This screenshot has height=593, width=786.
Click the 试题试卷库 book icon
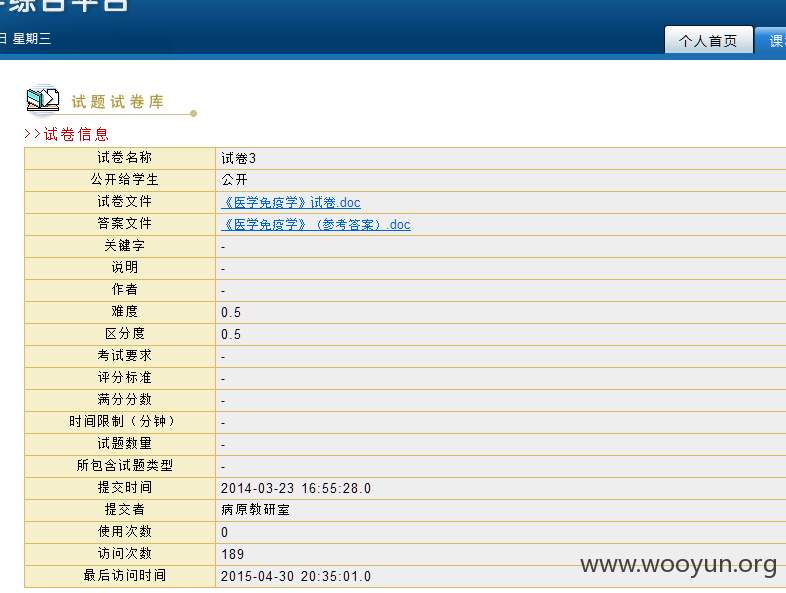pos(43,99)
